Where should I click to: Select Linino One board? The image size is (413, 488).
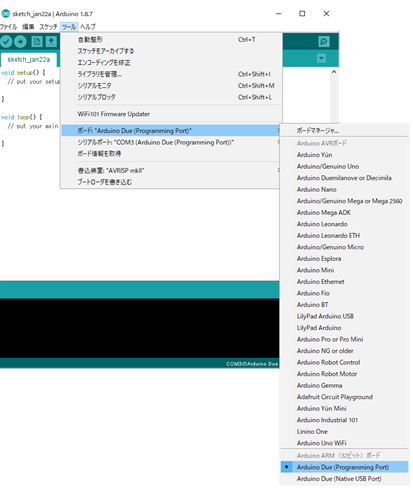click(x=344, y=431)
